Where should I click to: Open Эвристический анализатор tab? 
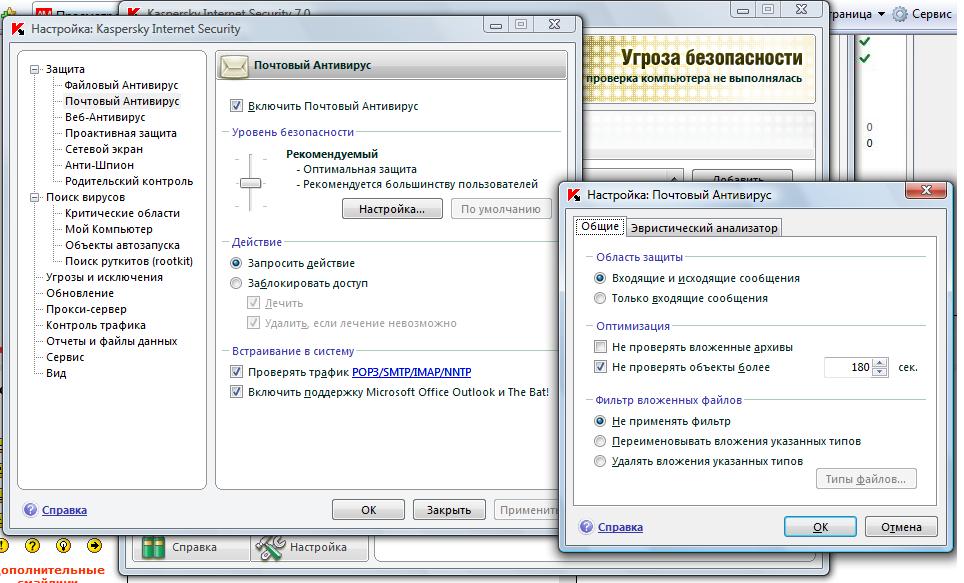click(704, 228)
